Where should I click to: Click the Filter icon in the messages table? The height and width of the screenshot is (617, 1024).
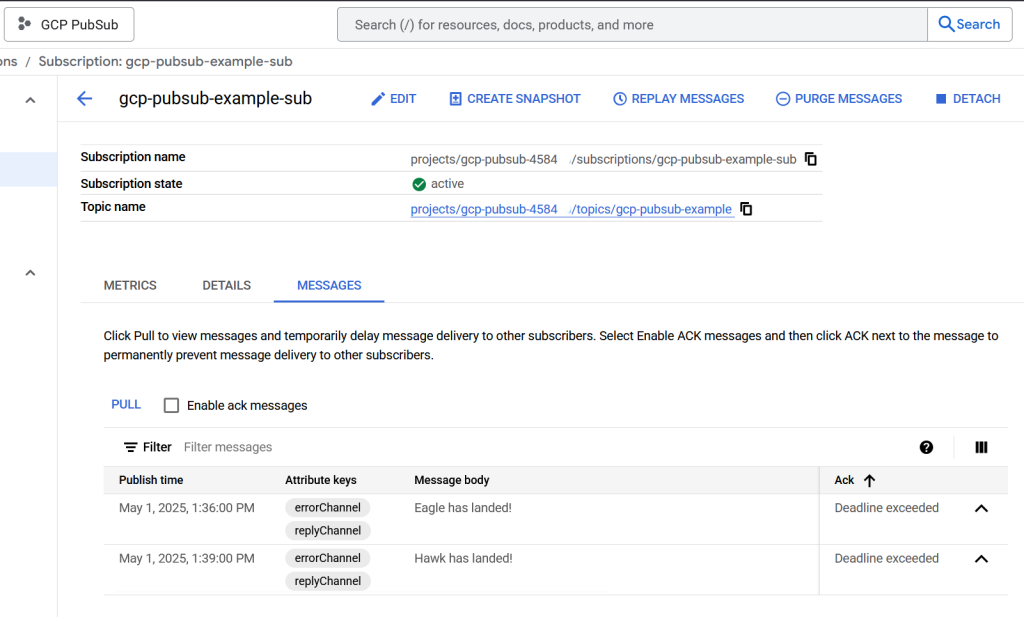pyautogui.click(x=131, y=447)
